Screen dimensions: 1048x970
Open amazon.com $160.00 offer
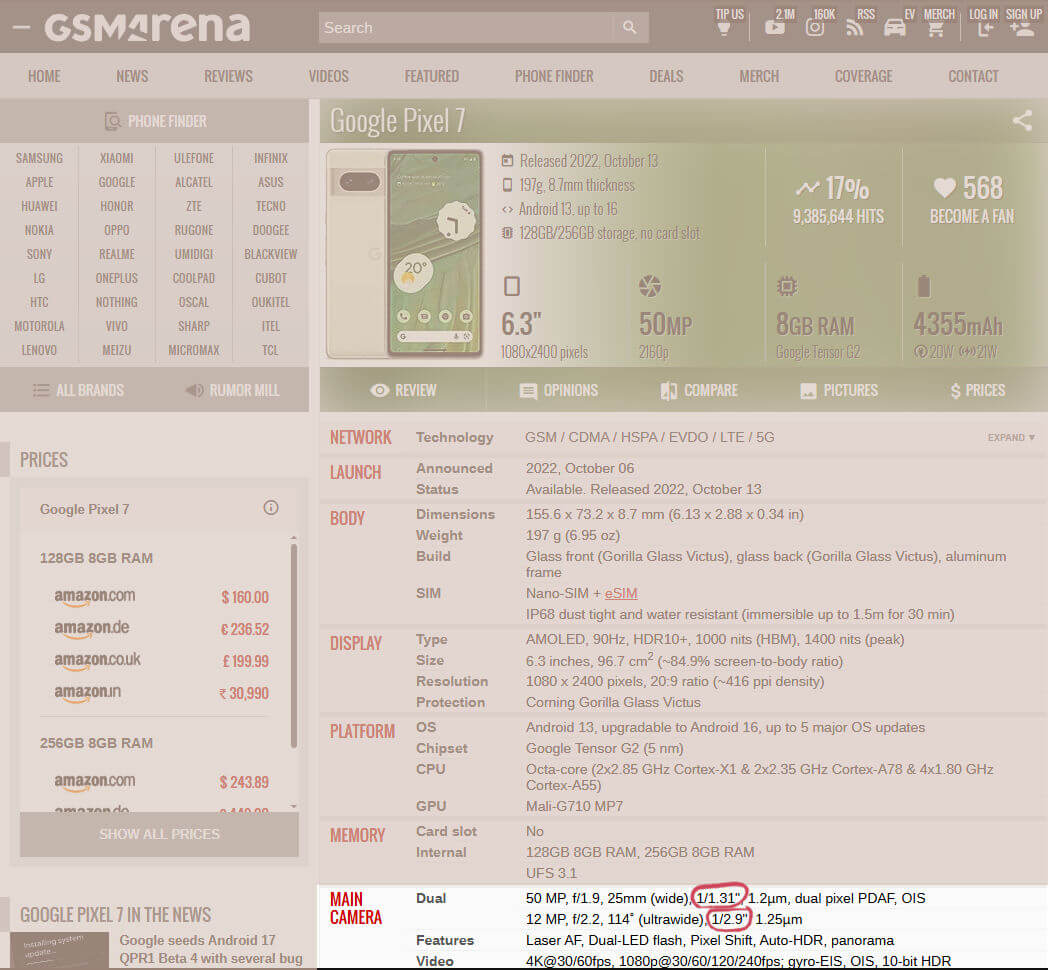162,596
